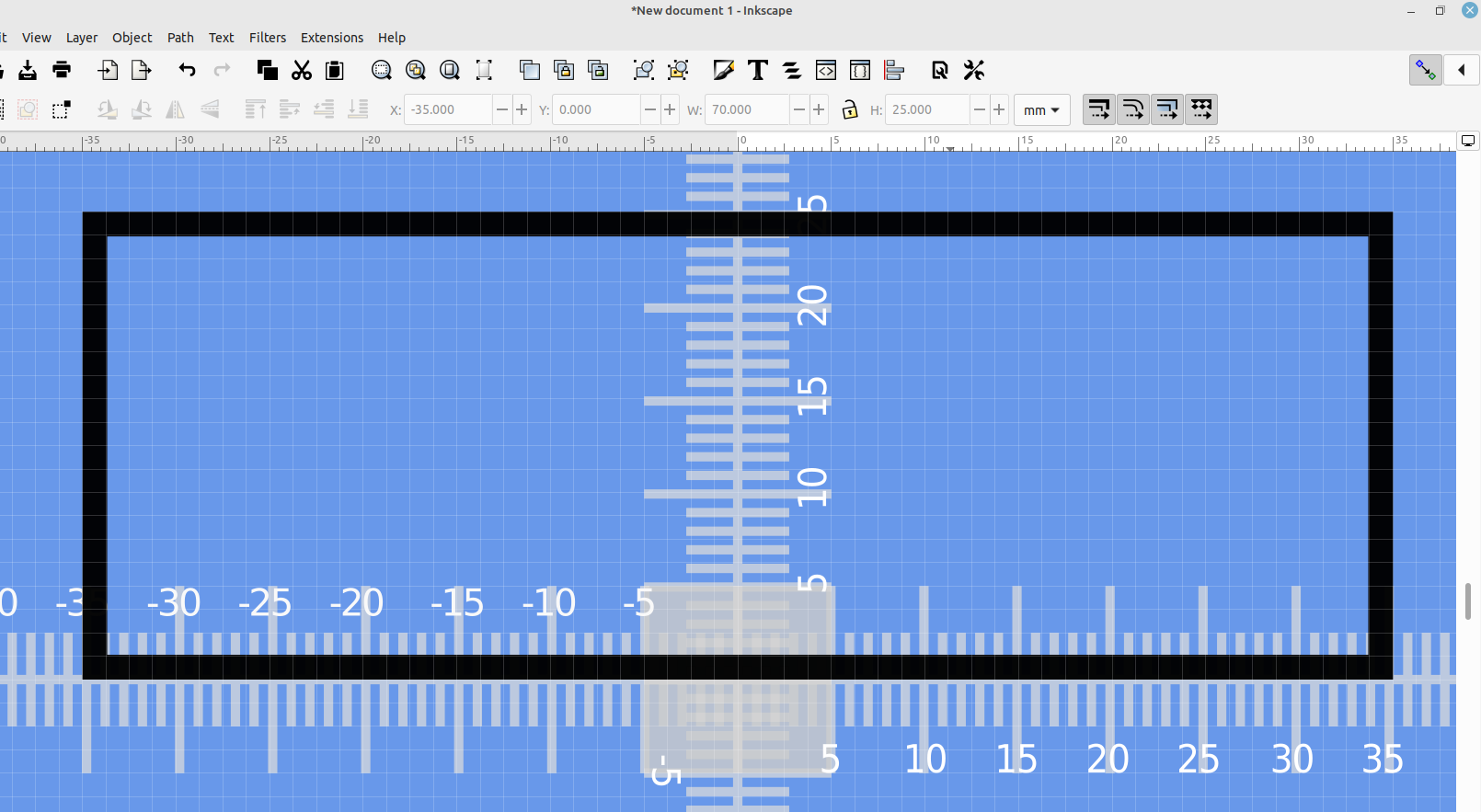Open Align and Distribute dialog

(x=894, y=70)
